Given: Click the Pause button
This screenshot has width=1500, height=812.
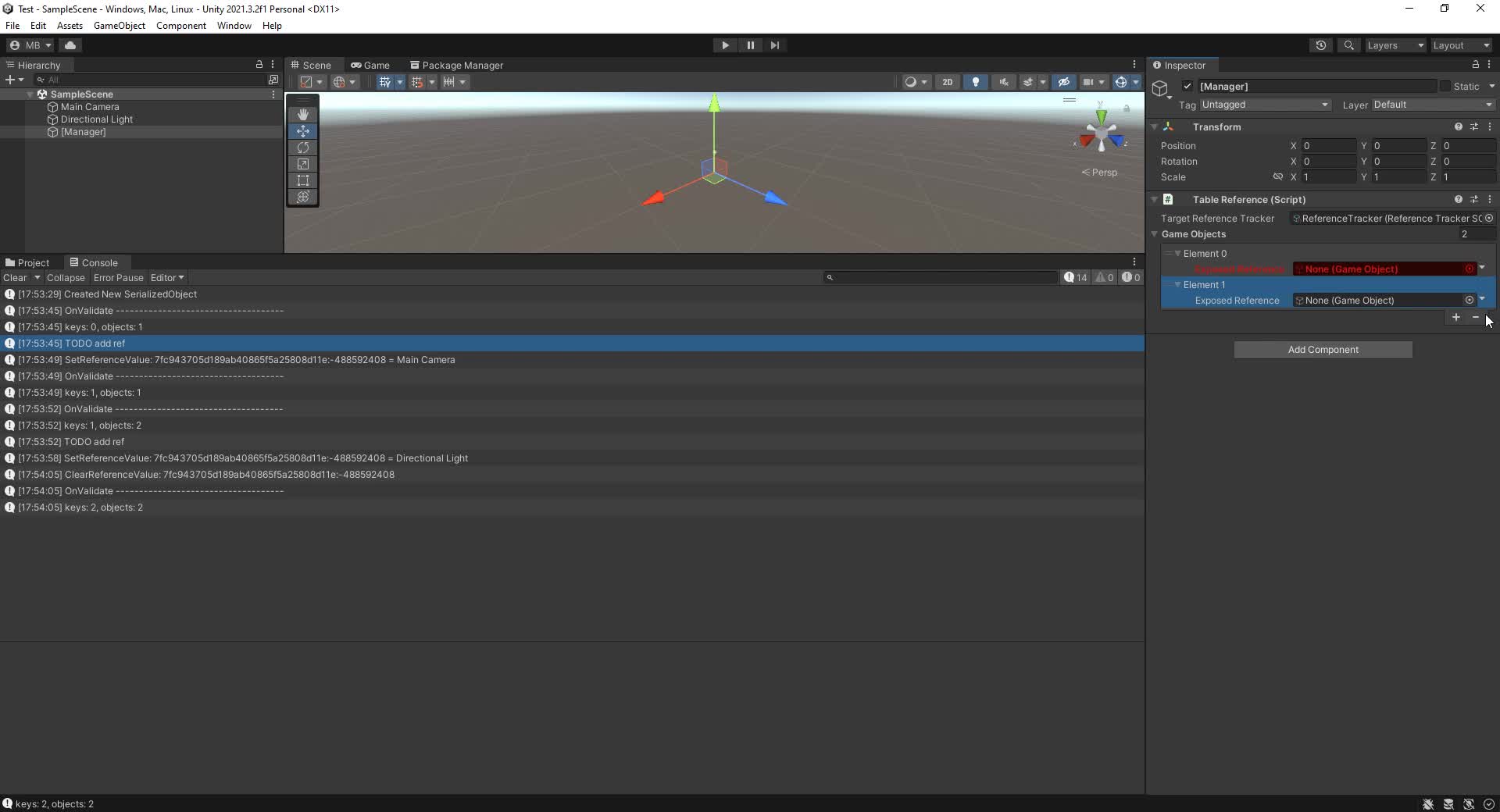Looking at the screenshot, I should tap(750, 45).
